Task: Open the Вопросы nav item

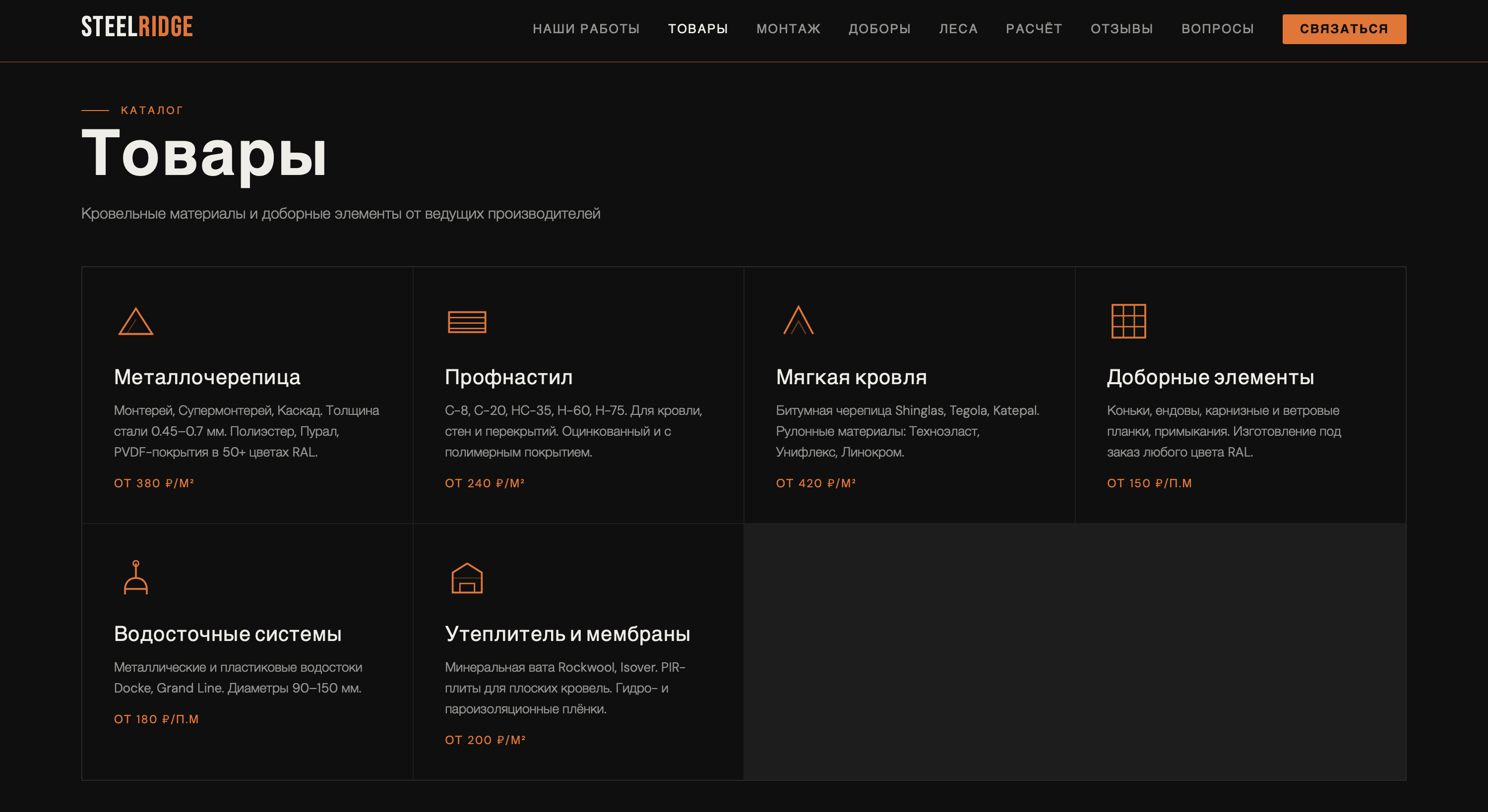Action: click(1217, 29)
